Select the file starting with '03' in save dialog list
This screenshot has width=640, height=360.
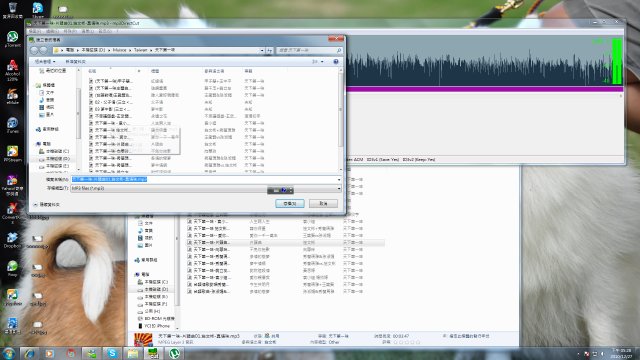[110, 109]
